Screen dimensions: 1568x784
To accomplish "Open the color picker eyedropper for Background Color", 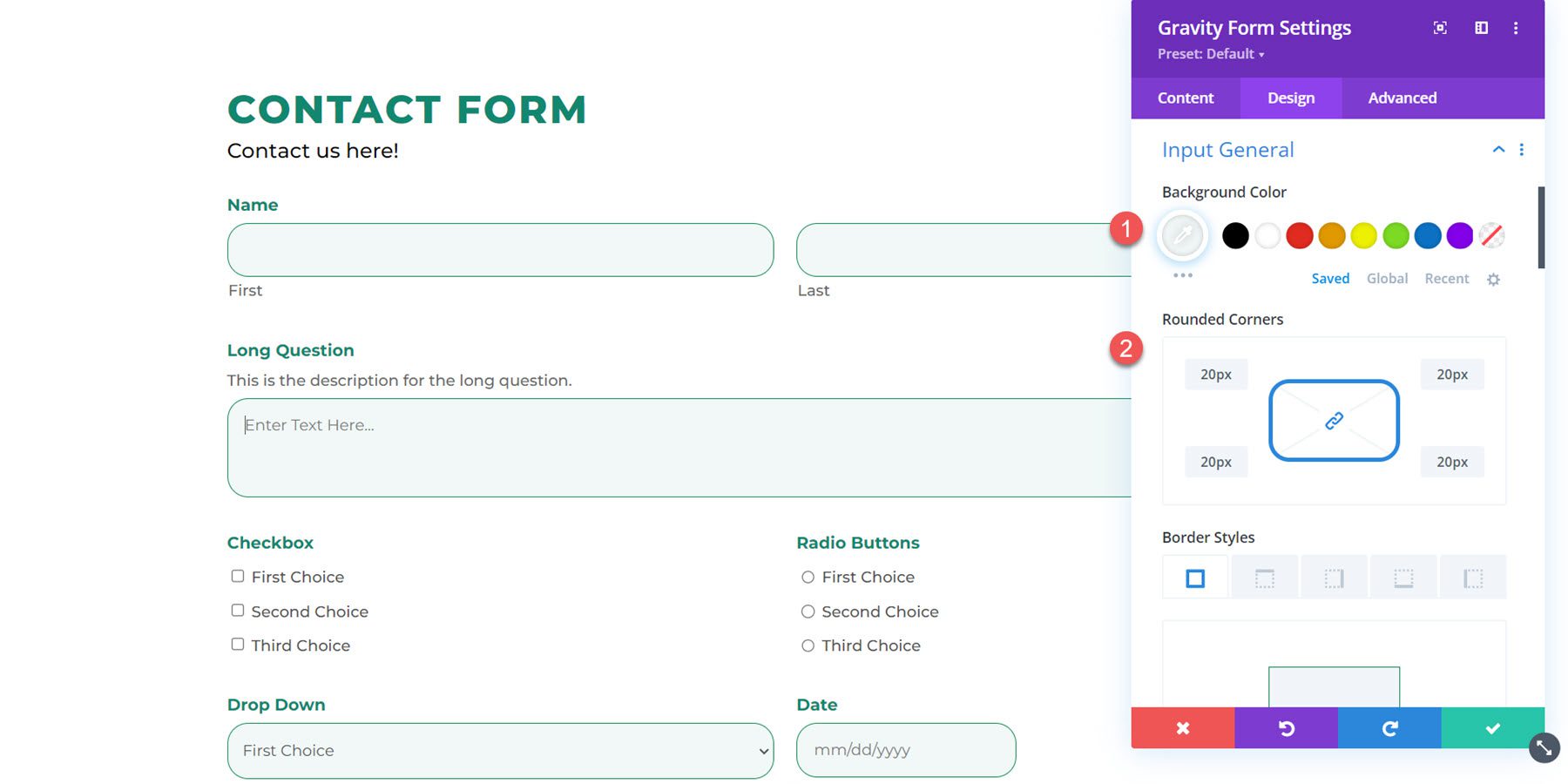I will pos(1182,235).
